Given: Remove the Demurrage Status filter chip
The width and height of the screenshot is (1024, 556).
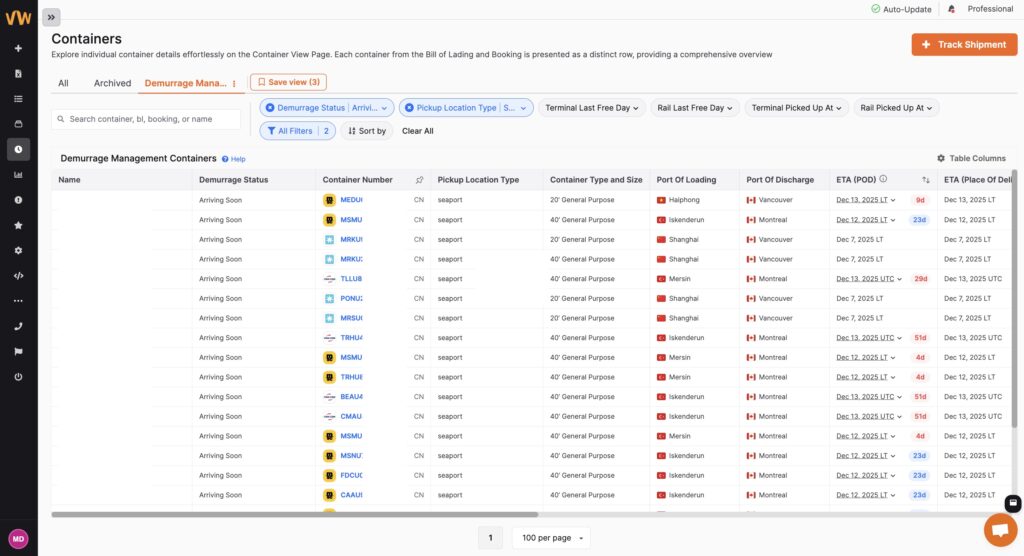Looking at the screenshot, I should click(x=270, y=108).
